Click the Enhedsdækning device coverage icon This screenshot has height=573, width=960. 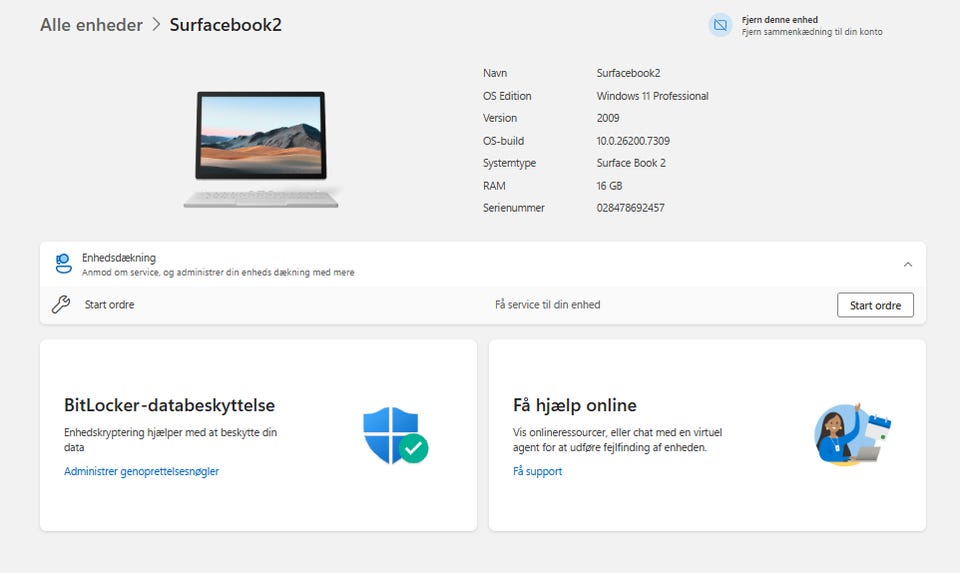point(64,264)
